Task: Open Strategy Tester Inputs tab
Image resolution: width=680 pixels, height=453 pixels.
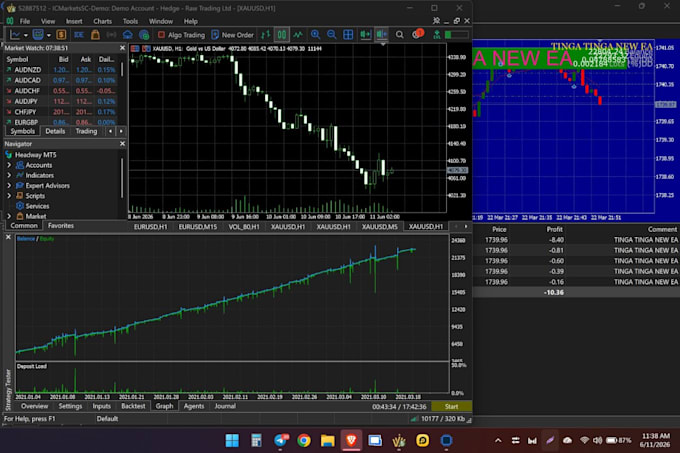Action: click(101, 406)
